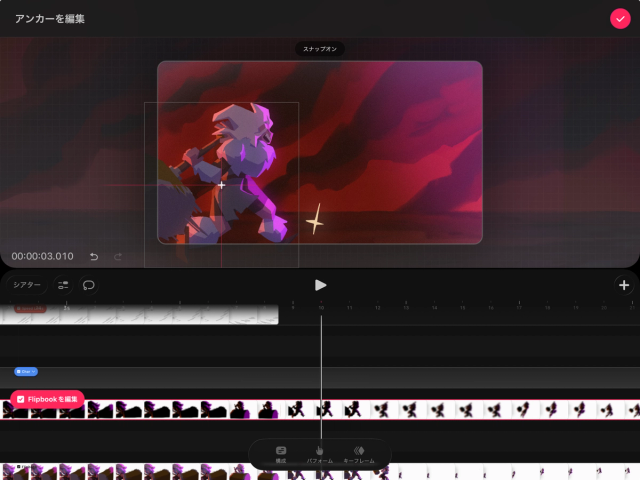Open the シアター theater view

[27, 285]
